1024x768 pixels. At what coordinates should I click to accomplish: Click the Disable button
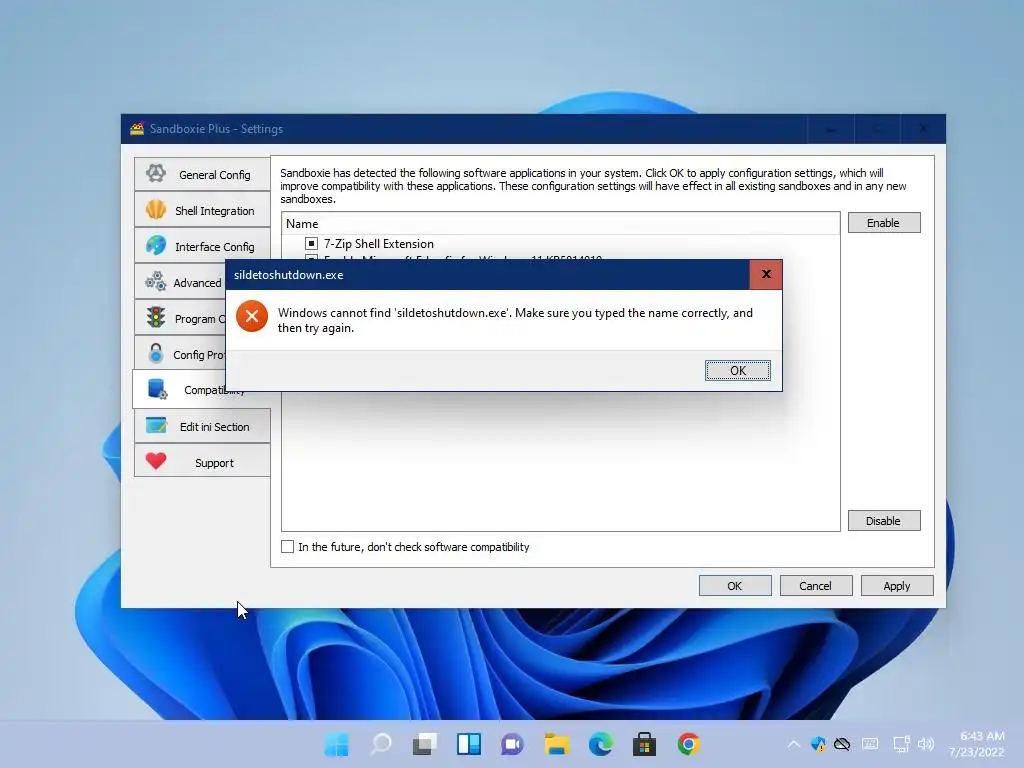point(884,520)
